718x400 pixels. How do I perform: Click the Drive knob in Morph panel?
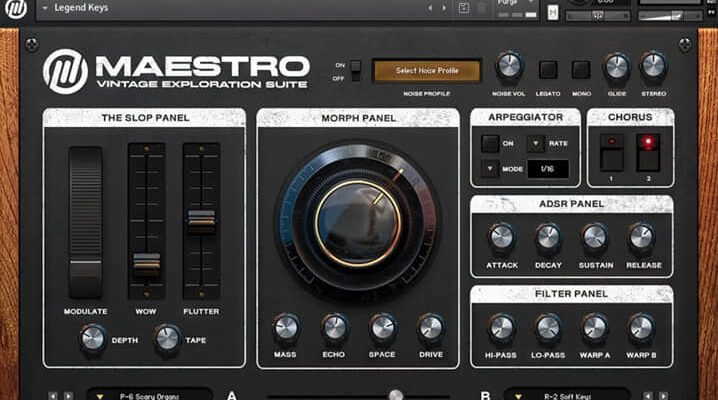[430, 327]
